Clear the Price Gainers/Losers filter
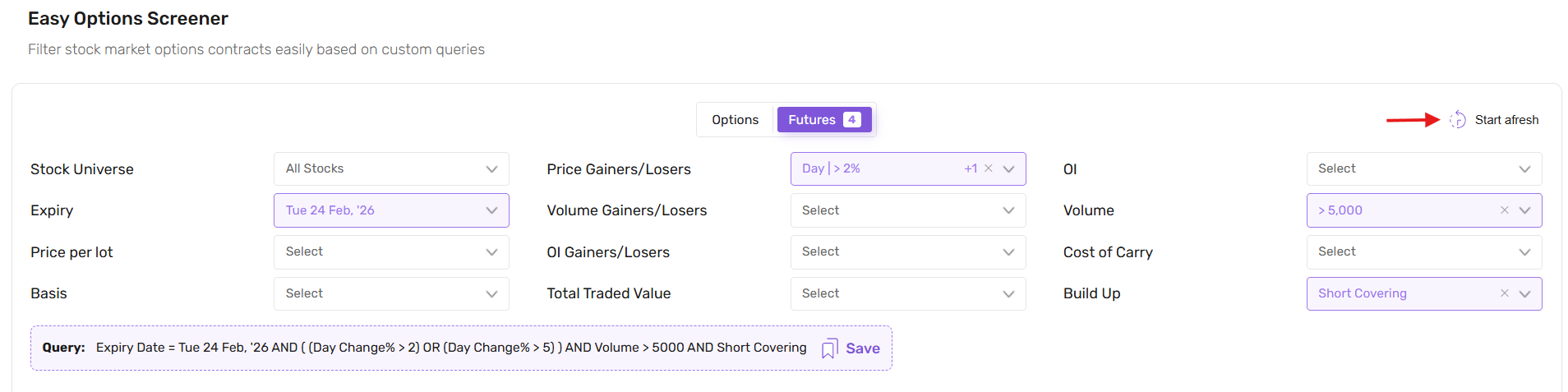Screen dimensions: 1568x392 pyautogui.click(x=989, y=168)
